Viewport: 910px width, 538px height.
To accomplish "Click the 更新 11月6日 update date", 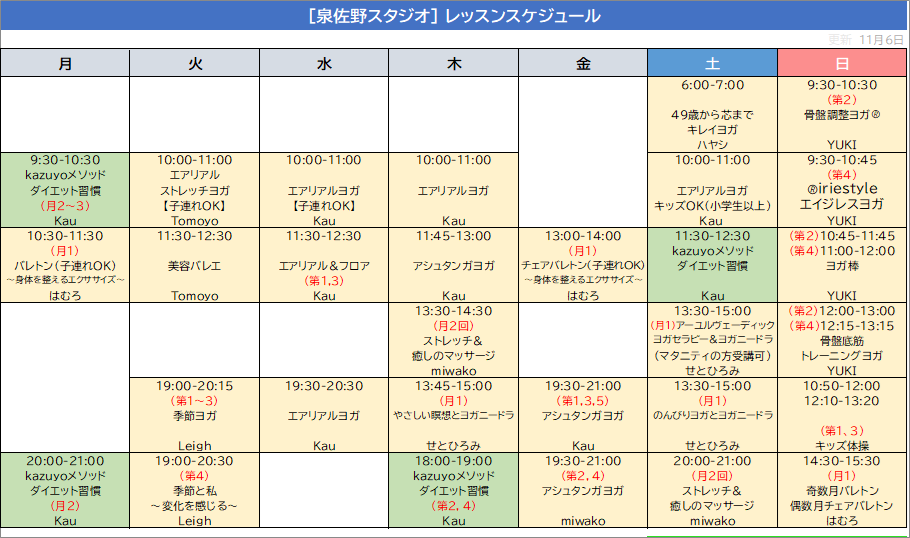I will (x=865, y=39).
